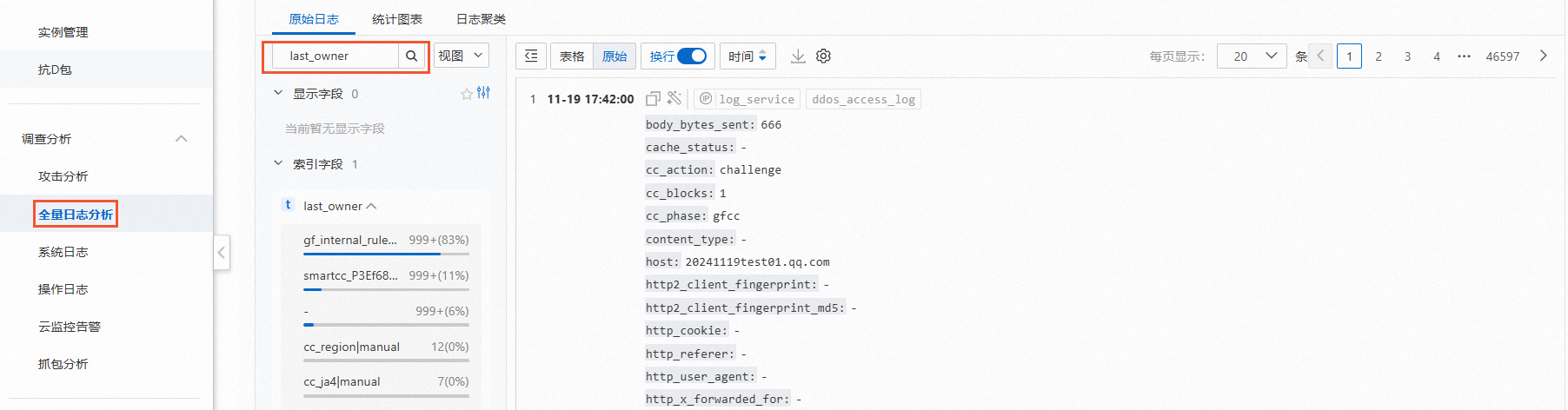Click the http2_client_fingerprint_md5: field key
Image resolution: width=1568 pixels, height=410 pixels.
(745, 307)
